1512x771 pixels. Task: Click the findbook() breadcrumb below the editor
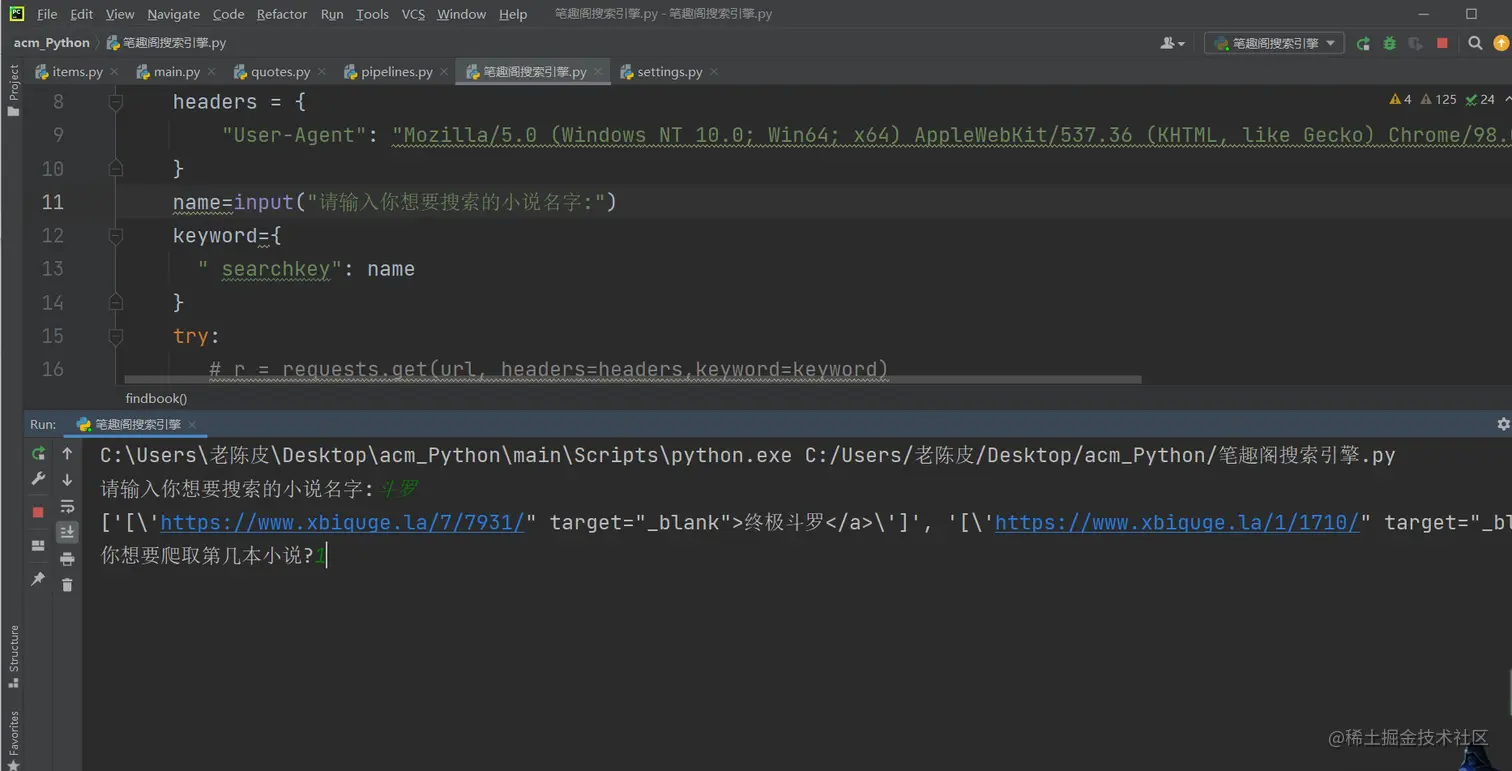pos(156,398)
